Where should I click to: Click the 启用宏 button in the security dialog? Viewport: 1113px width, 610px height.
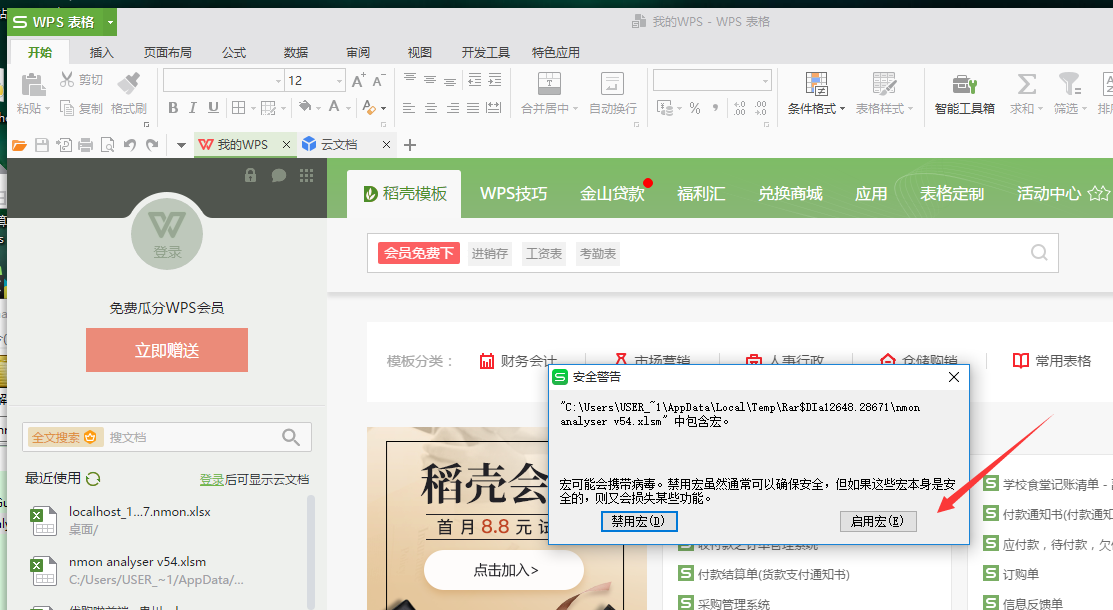[876, 521]
